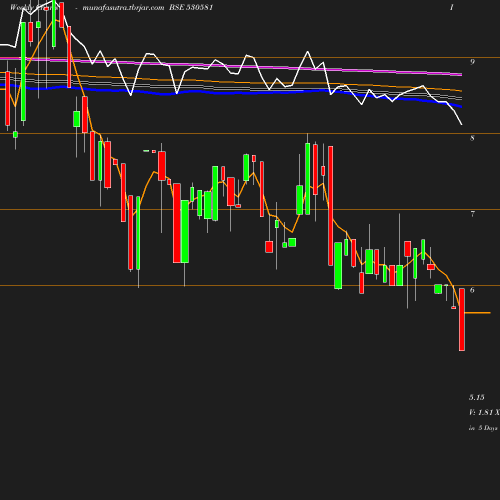Click the 'V: 1.81 X' volume text
500x500 pixels.
click(x=484, y=413)
